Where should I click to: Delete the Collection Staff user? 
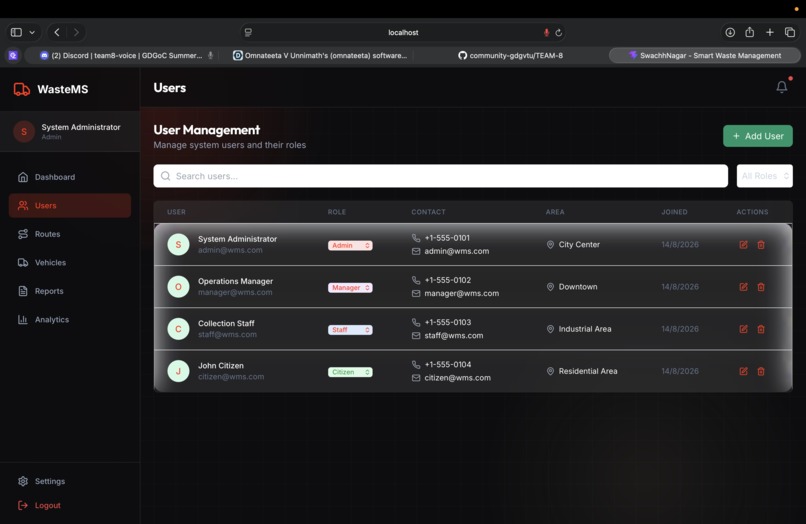click(761, 329)
